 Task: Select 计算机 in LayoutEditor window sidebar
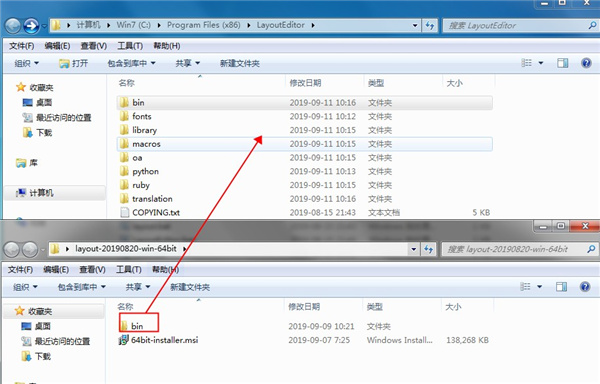pos(41,193)
